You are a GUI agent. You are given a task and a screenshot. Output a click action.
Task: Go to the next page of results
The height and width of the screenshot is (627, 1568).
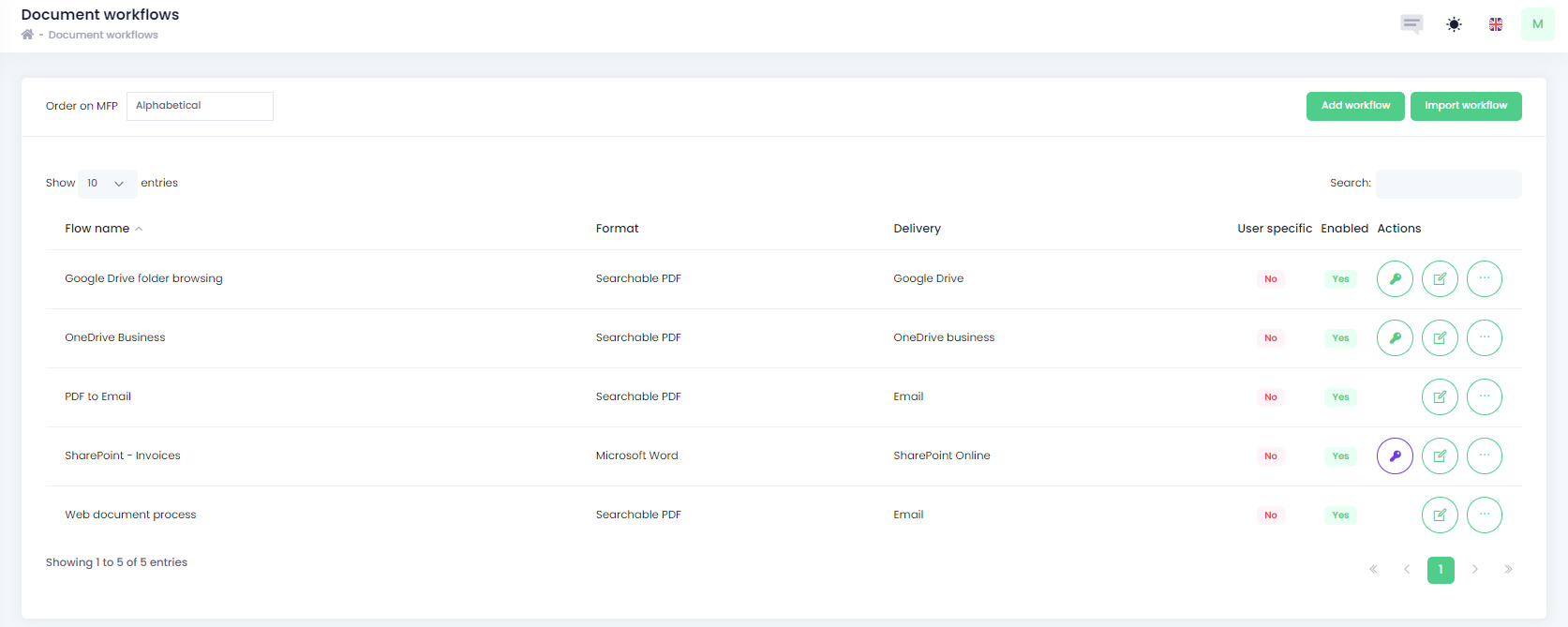(1474, 569)
